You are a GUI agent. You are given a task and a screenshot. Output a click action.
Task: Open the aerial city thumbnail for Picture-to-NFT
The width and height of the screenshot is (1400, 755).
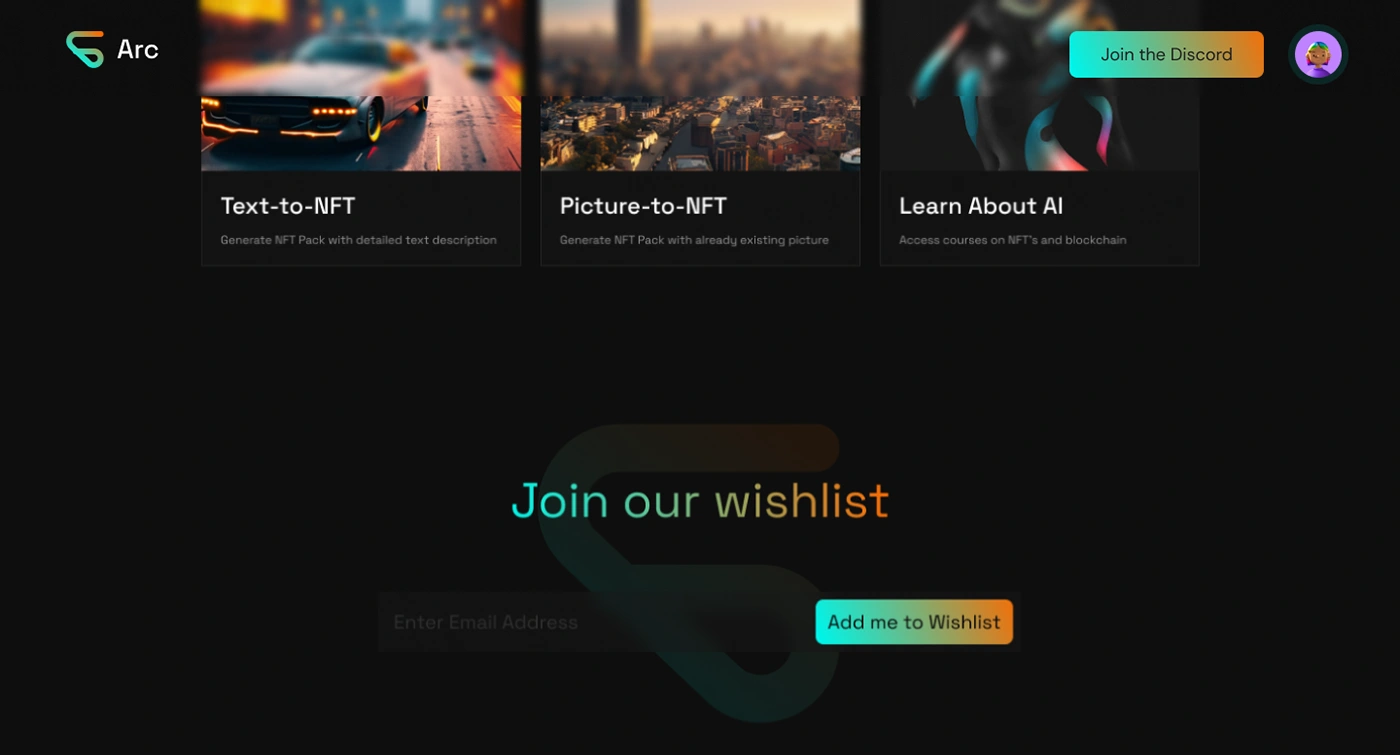700,85
